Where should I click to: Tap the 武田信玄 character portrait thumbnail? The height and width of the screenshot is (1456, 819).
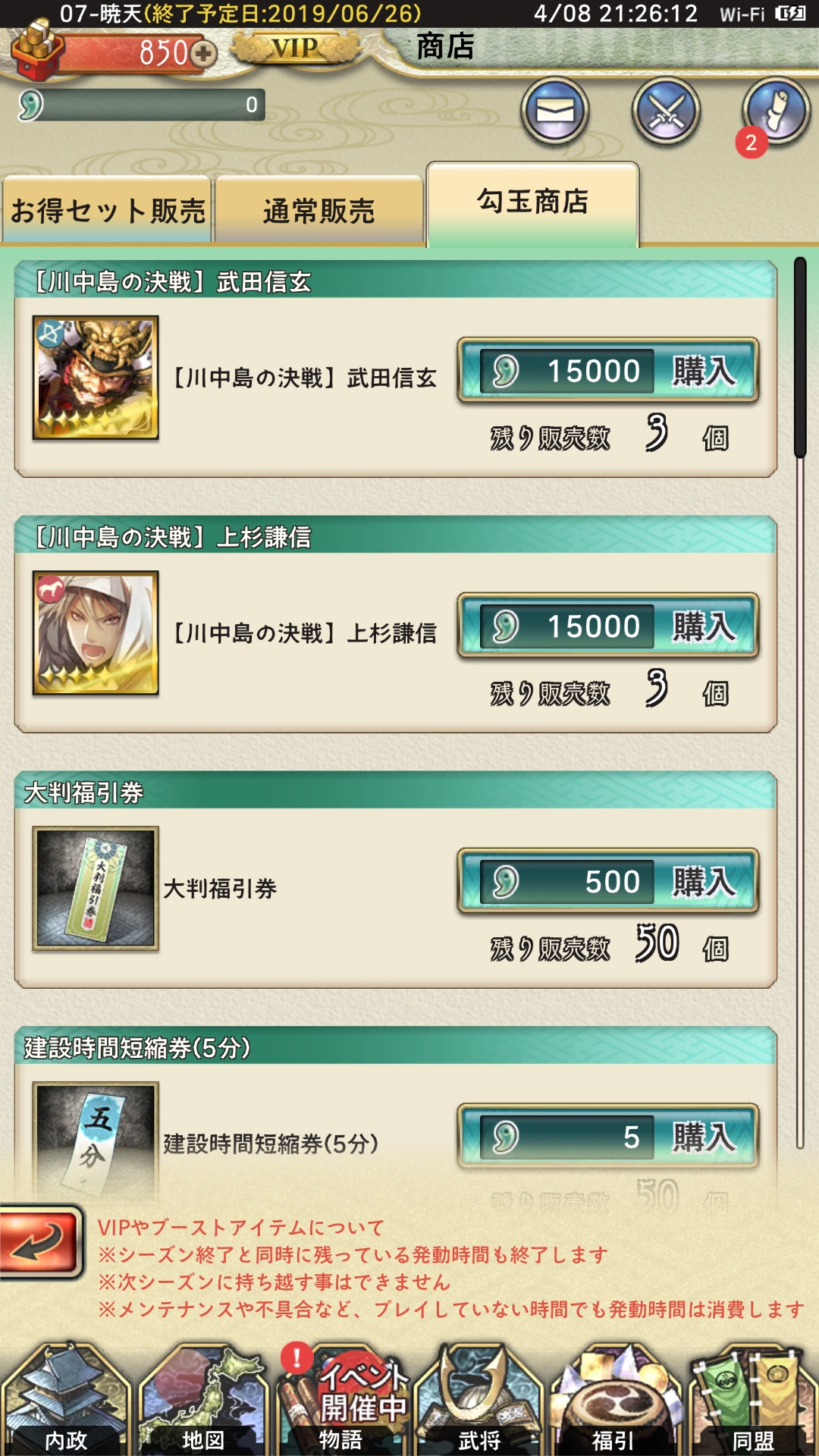[96, 378]
